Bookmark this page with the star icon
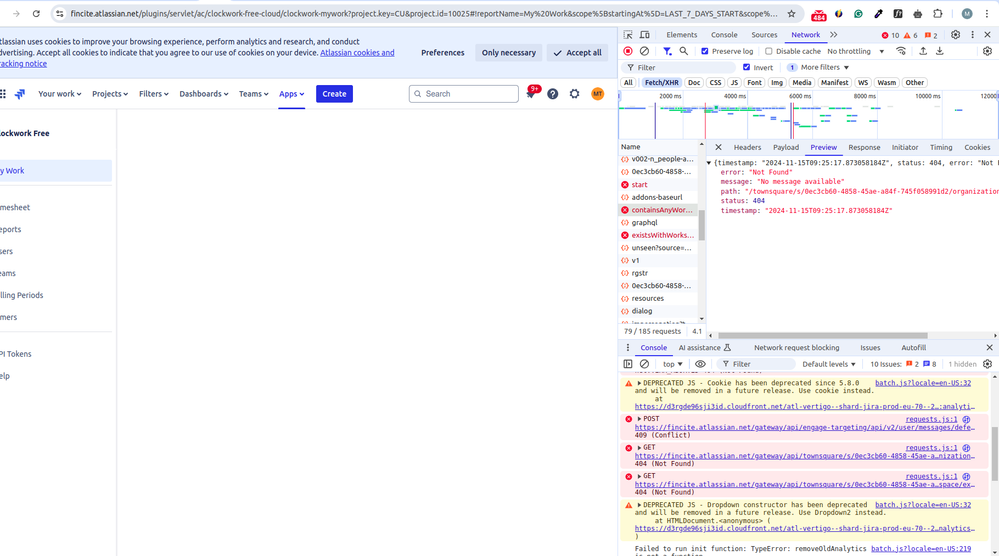 pyautogui.click(x=791, y=13)
